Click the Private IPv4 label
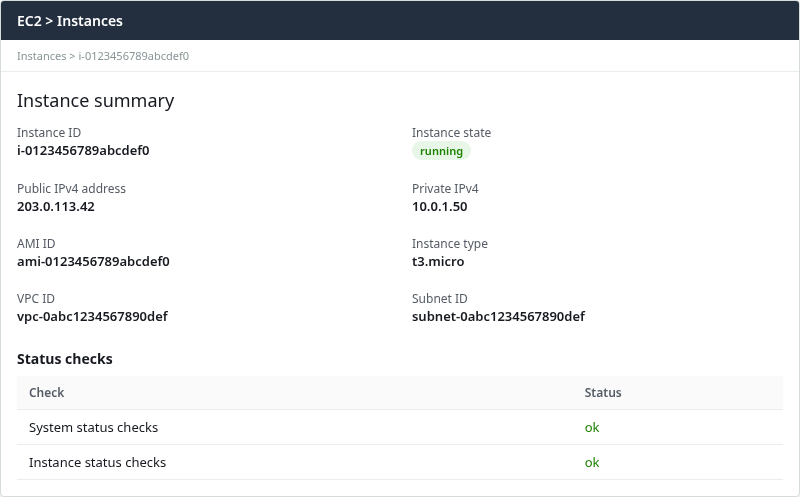The image size is (800, 497). [x=445, y=189]
